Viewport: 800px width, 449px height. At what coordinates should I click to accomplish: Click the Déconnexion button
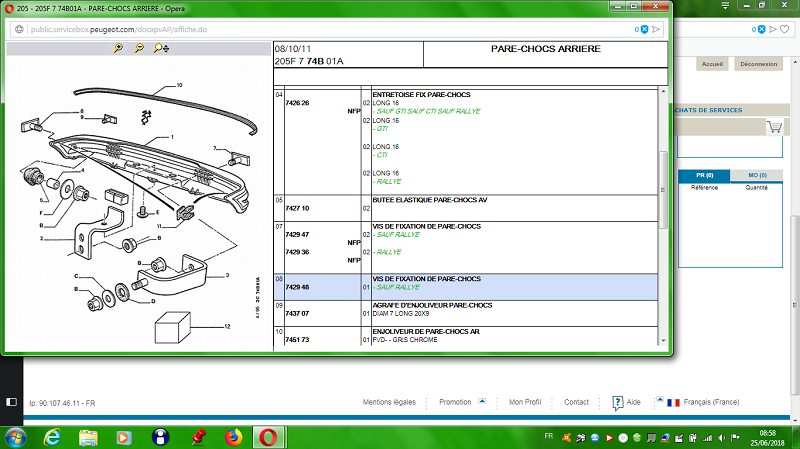tap(759, 63)
